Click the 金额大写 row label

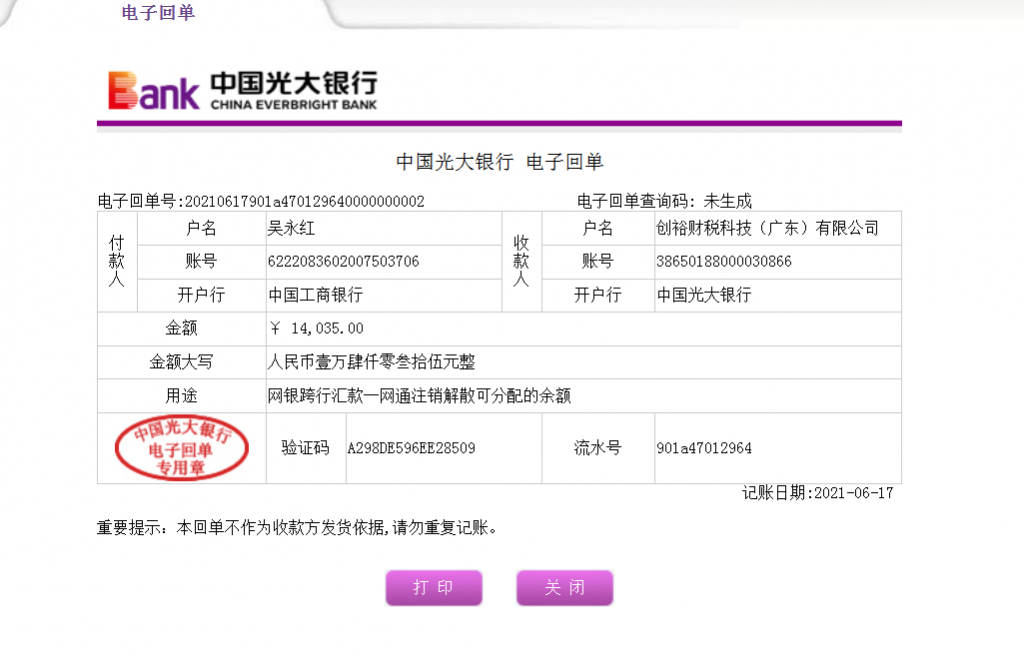tap(182, 362)
